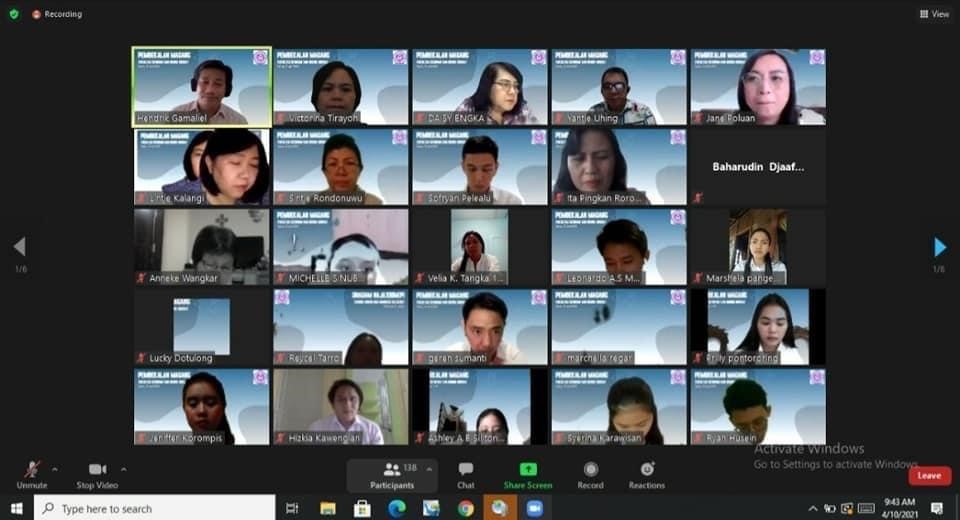
Task: Open Microsoft Edge from the taskbar
Action: coord(396,508)
